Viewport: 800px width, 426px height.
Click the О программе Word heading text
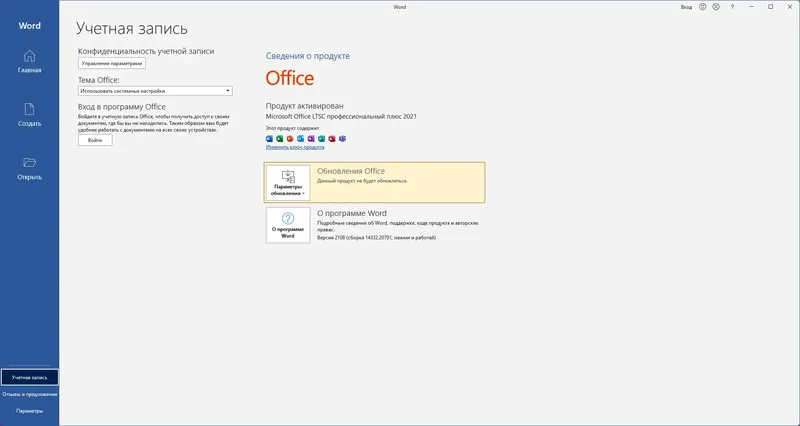[x=352, y=213]
